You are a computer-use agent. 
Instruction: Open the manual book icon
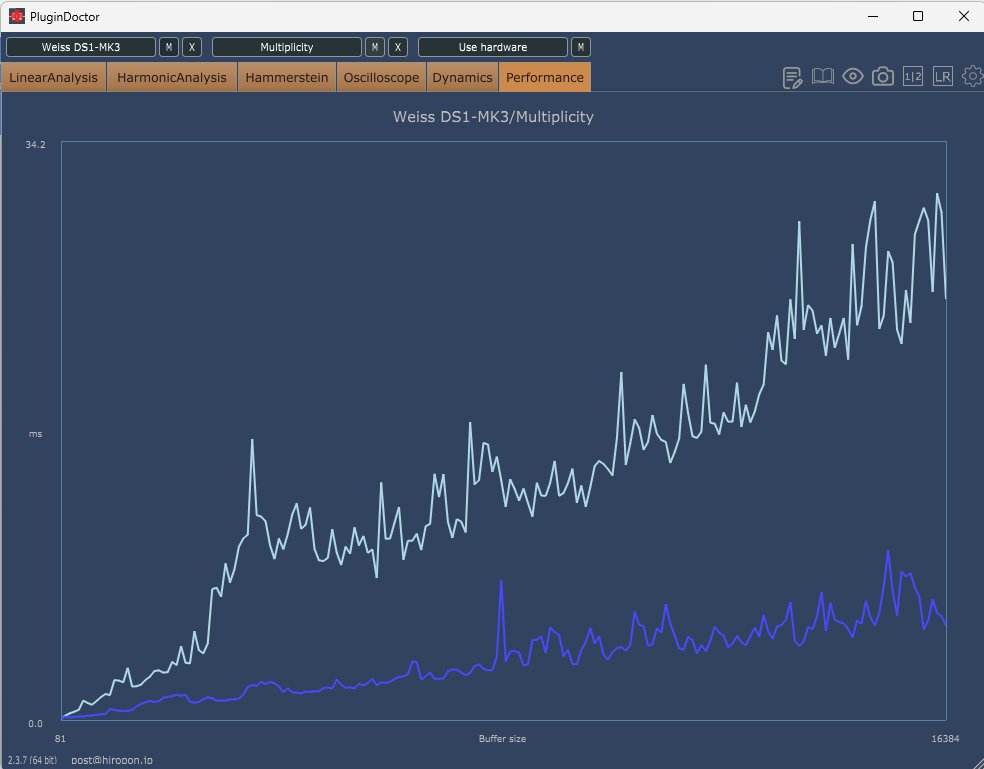pos(823,77)
